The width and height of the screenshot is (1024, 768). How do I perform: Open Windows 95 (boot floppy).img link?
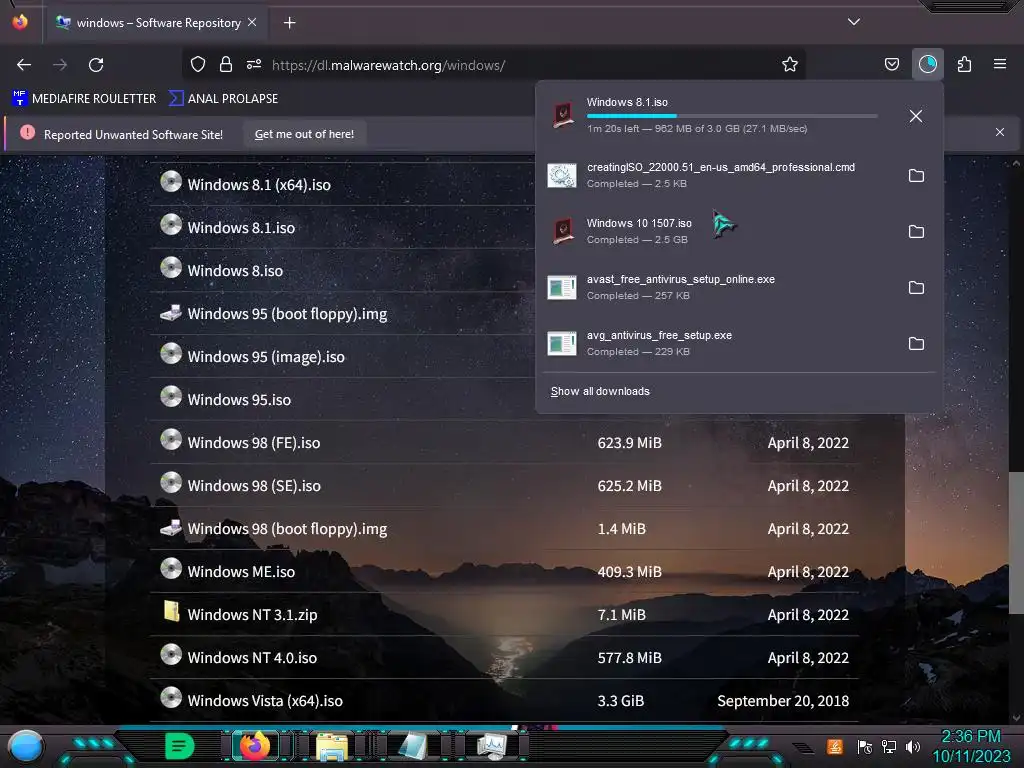(287, 314)
